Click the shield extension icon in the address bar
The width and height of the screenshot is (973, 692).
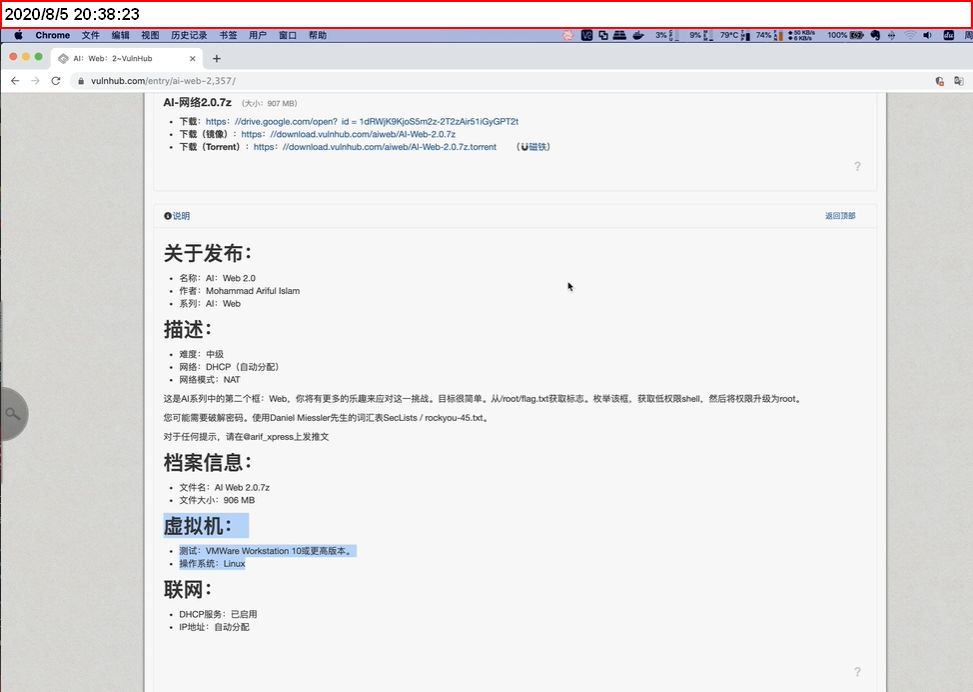tap(939, 81)
